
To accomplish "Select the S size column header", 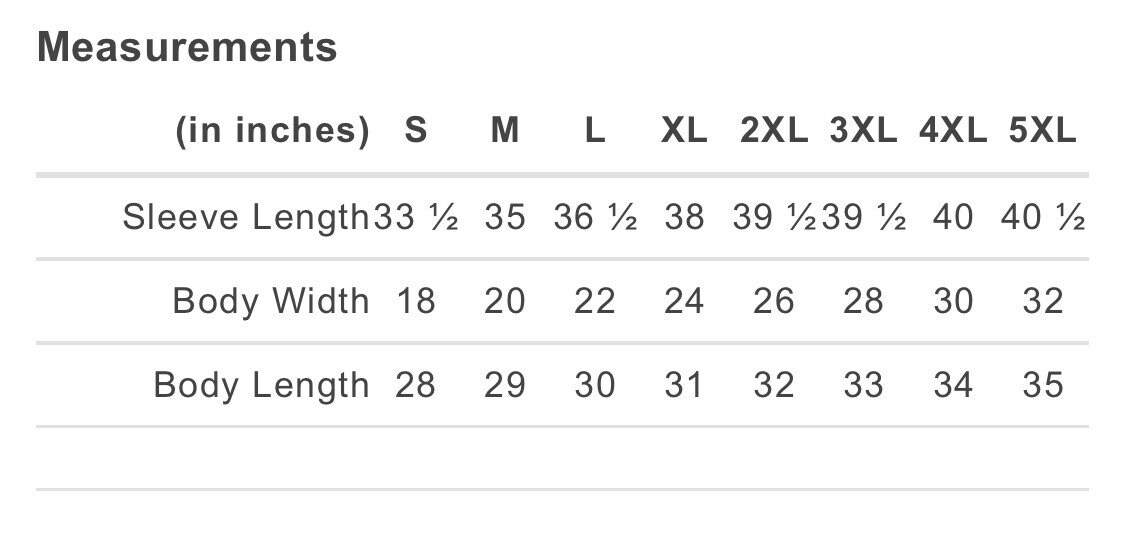I will click(x=416, y=131).
